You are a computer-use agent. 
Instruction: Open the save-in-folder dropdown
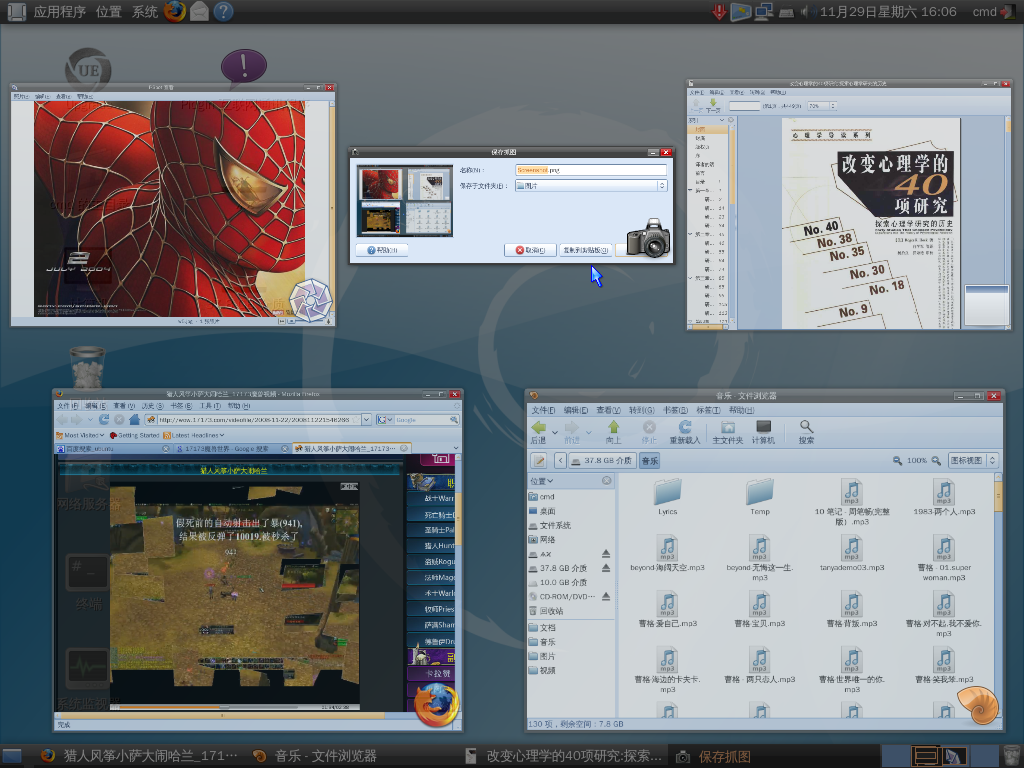pyautogui.click(x=591, y=186)
